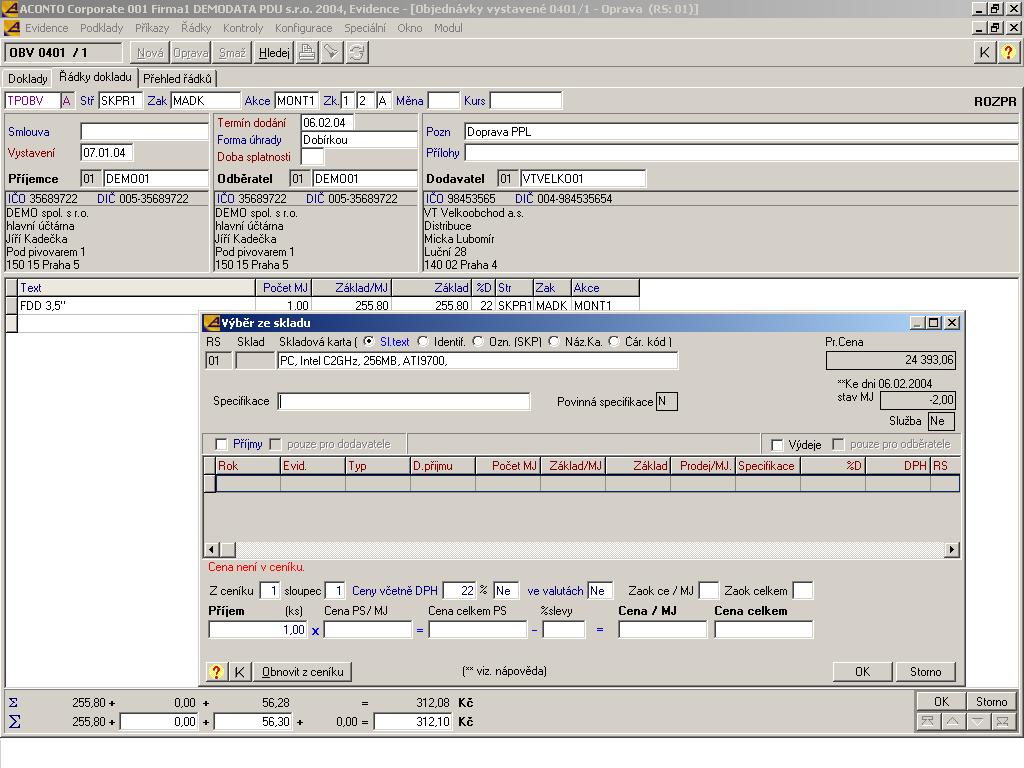Choose the Čár. kód radio option
The image size is (1024, 768).
(x=614, y=342)
